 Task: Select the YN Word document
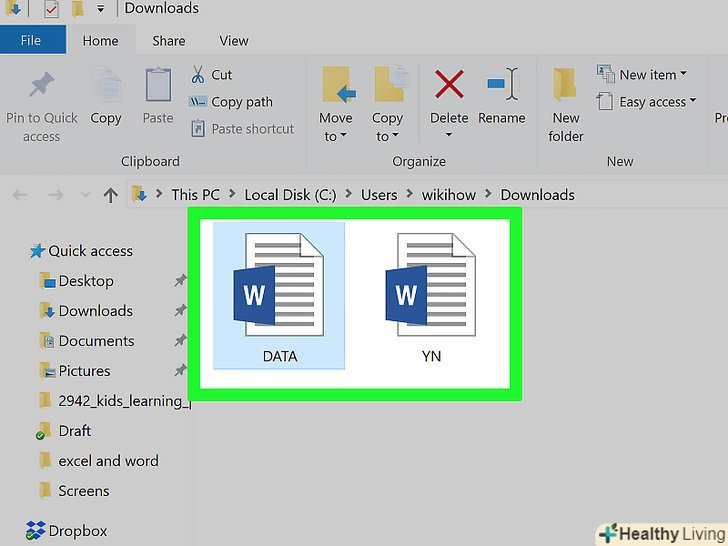tap(430, 296)
